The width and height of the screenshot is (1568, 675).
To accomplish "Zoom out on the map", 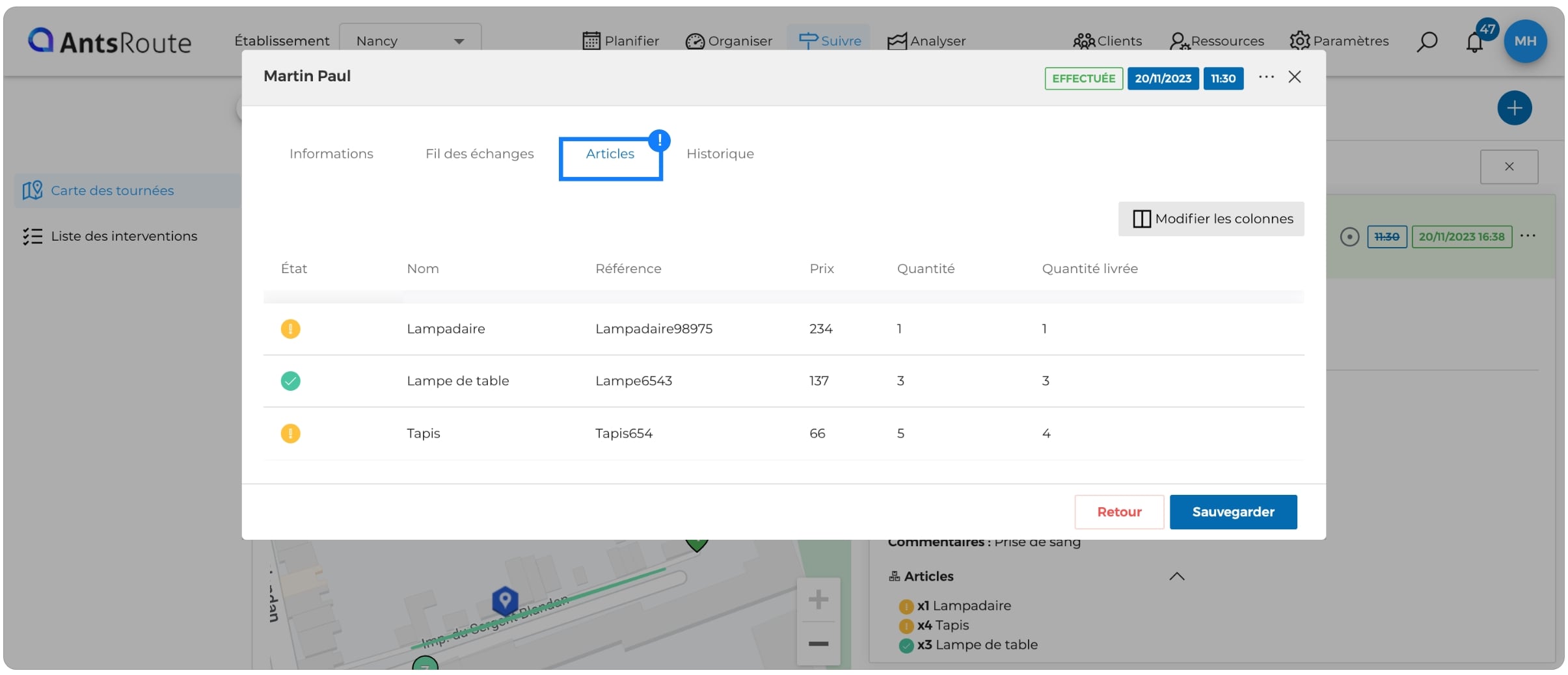I will click(818, 644).
